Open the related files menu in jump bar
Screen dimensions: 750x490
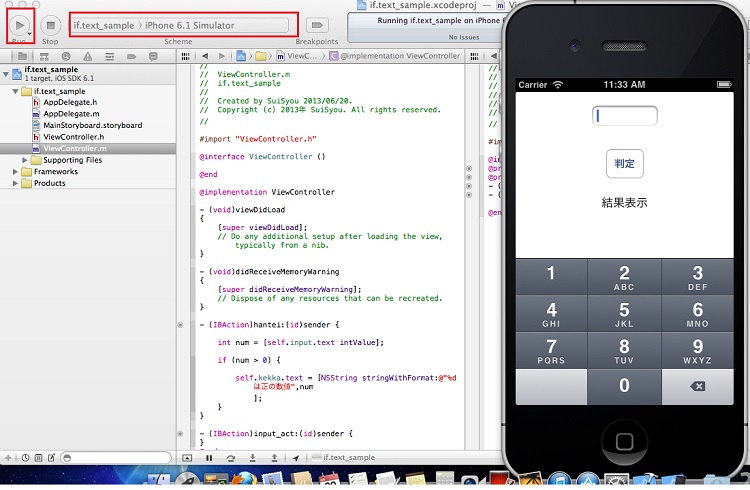(x=186, y=56)
